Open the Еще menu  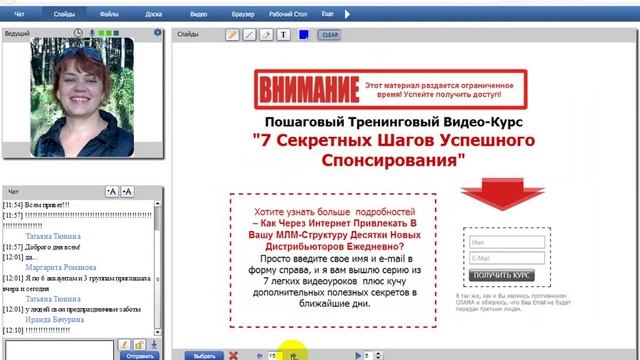tap(327, 14)
